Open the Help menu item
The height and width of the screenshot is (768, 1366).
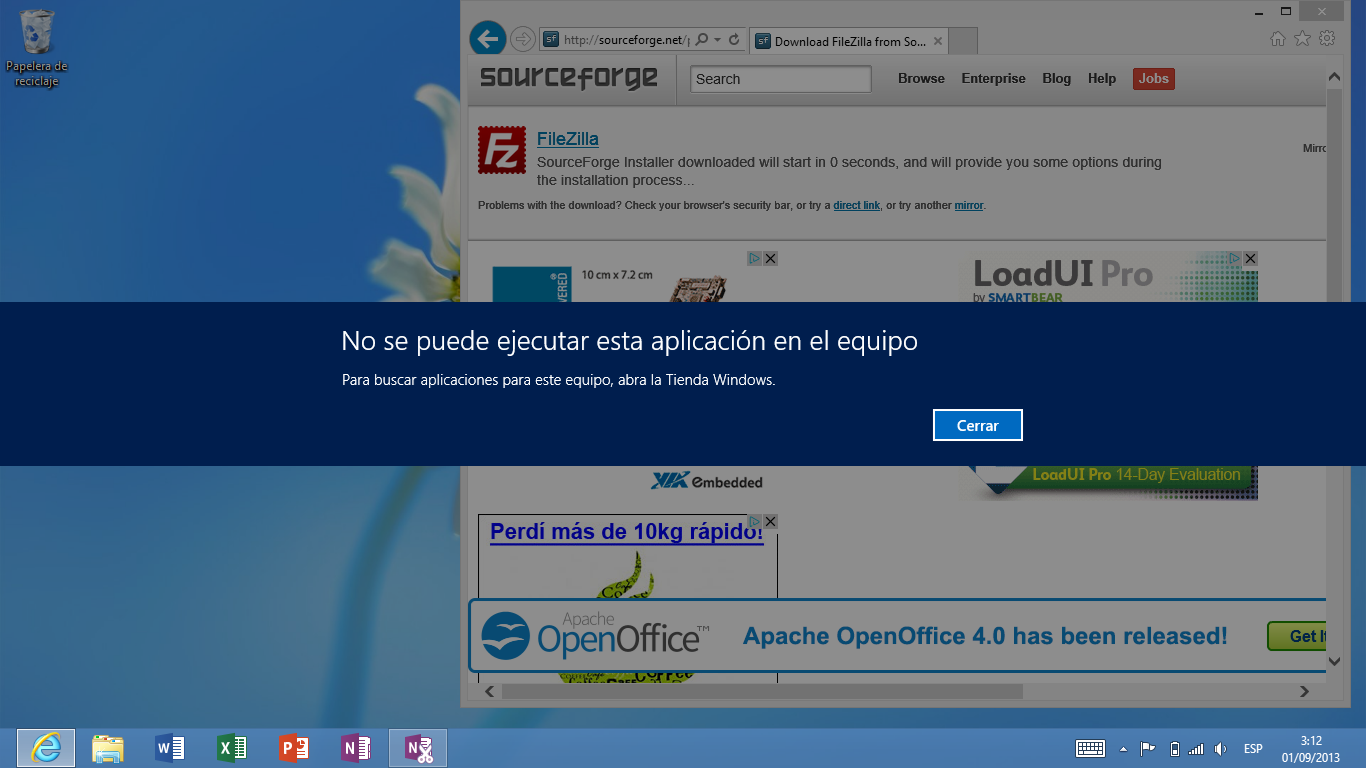coord(1102,78)
